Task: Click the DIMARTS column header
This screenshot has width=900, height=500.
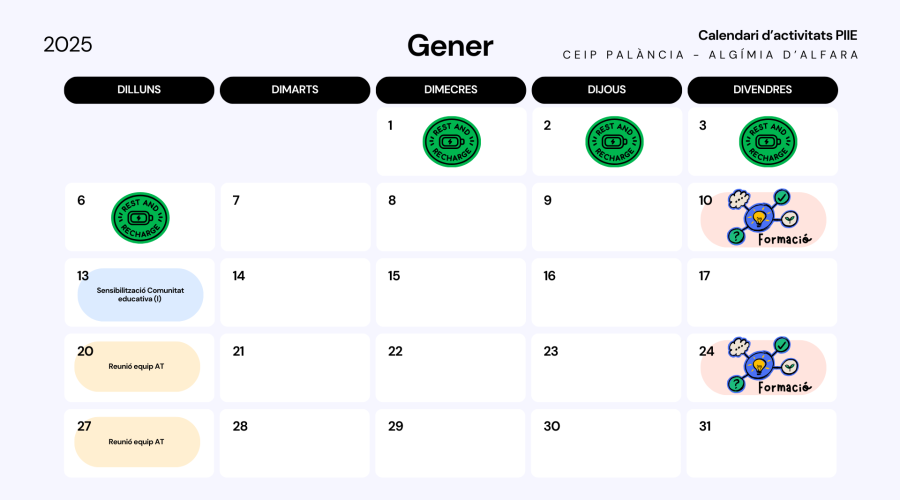Action: coord(295,90)
